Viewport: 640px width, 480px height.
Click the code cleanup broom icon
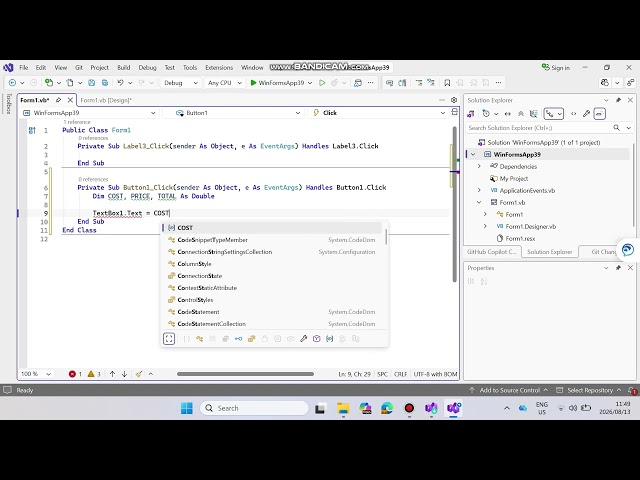tap(139, 374)
